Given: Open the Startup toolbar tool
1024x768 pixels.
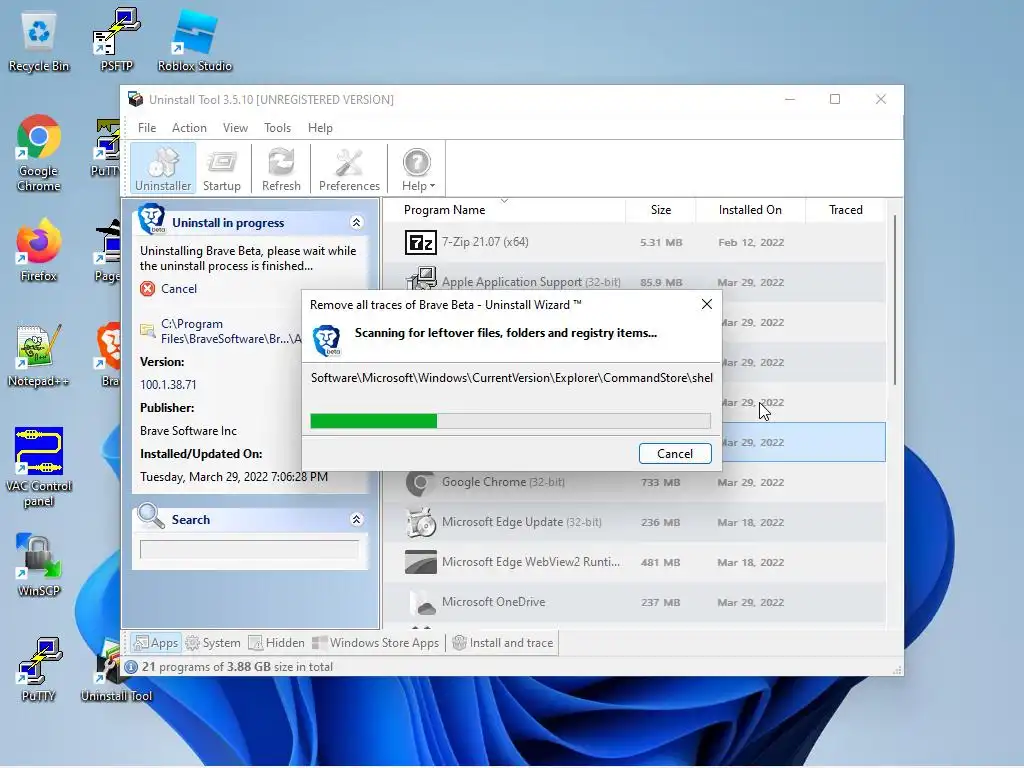Looking at the screenshot, I should coord(221,168).
